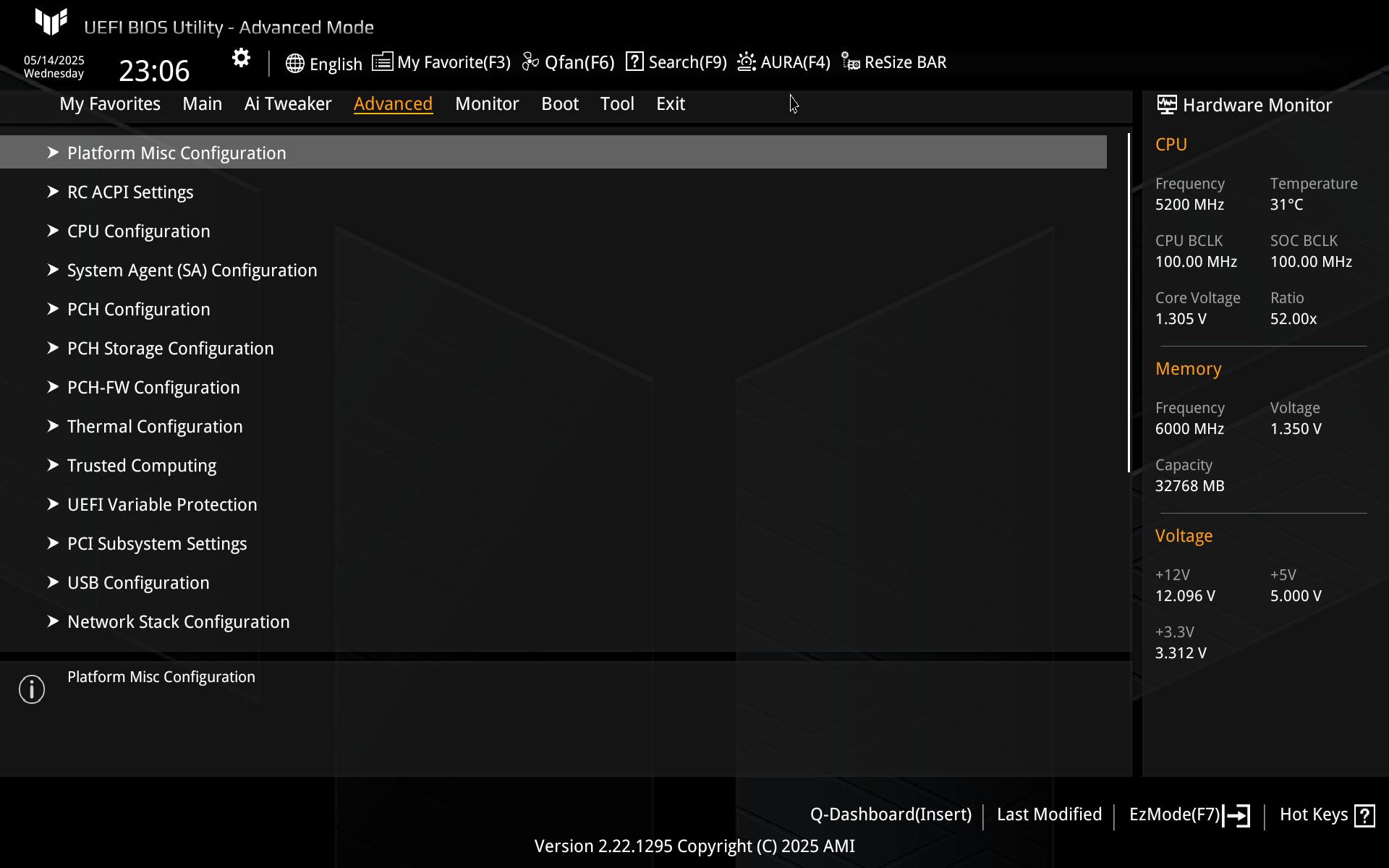Viewport: 1389px width, 868px height.
Task: Expand PCH Storage Configuration submenu
Action: click(170, 349)
